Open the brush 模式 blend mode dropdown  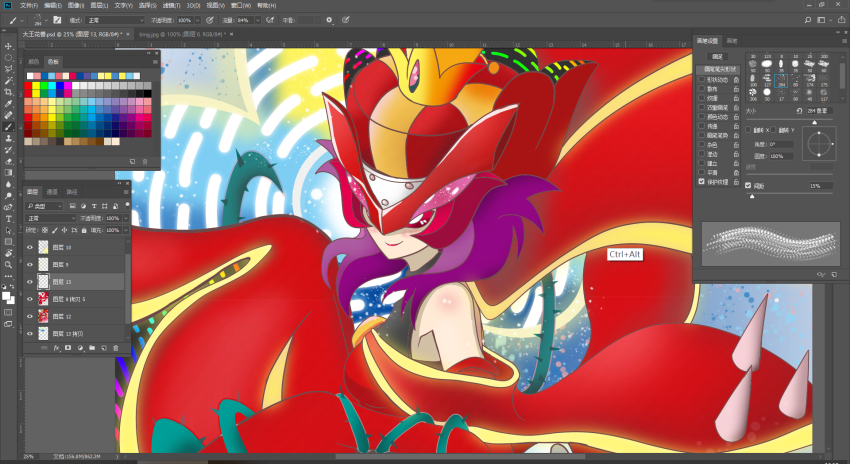115,20
